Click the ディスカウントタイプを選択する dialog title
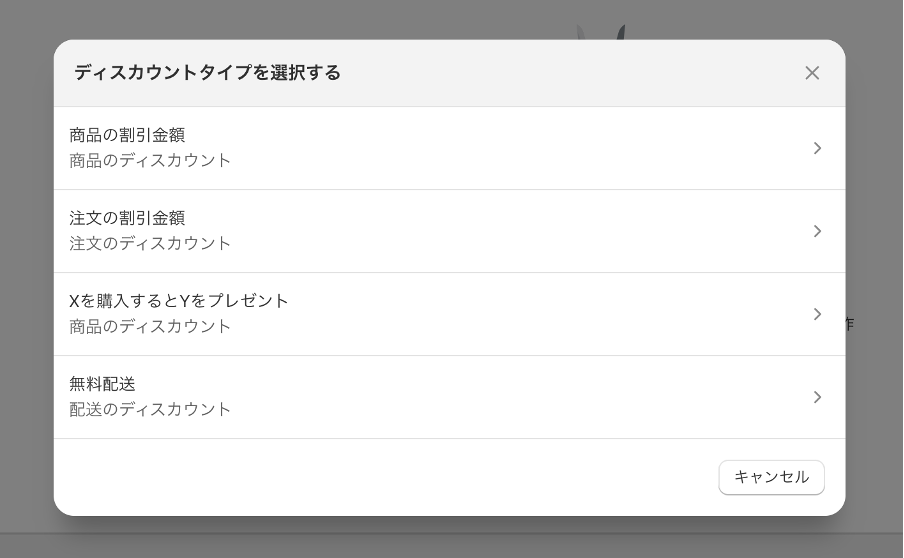 pyautogui.click(x=208, y=73)
